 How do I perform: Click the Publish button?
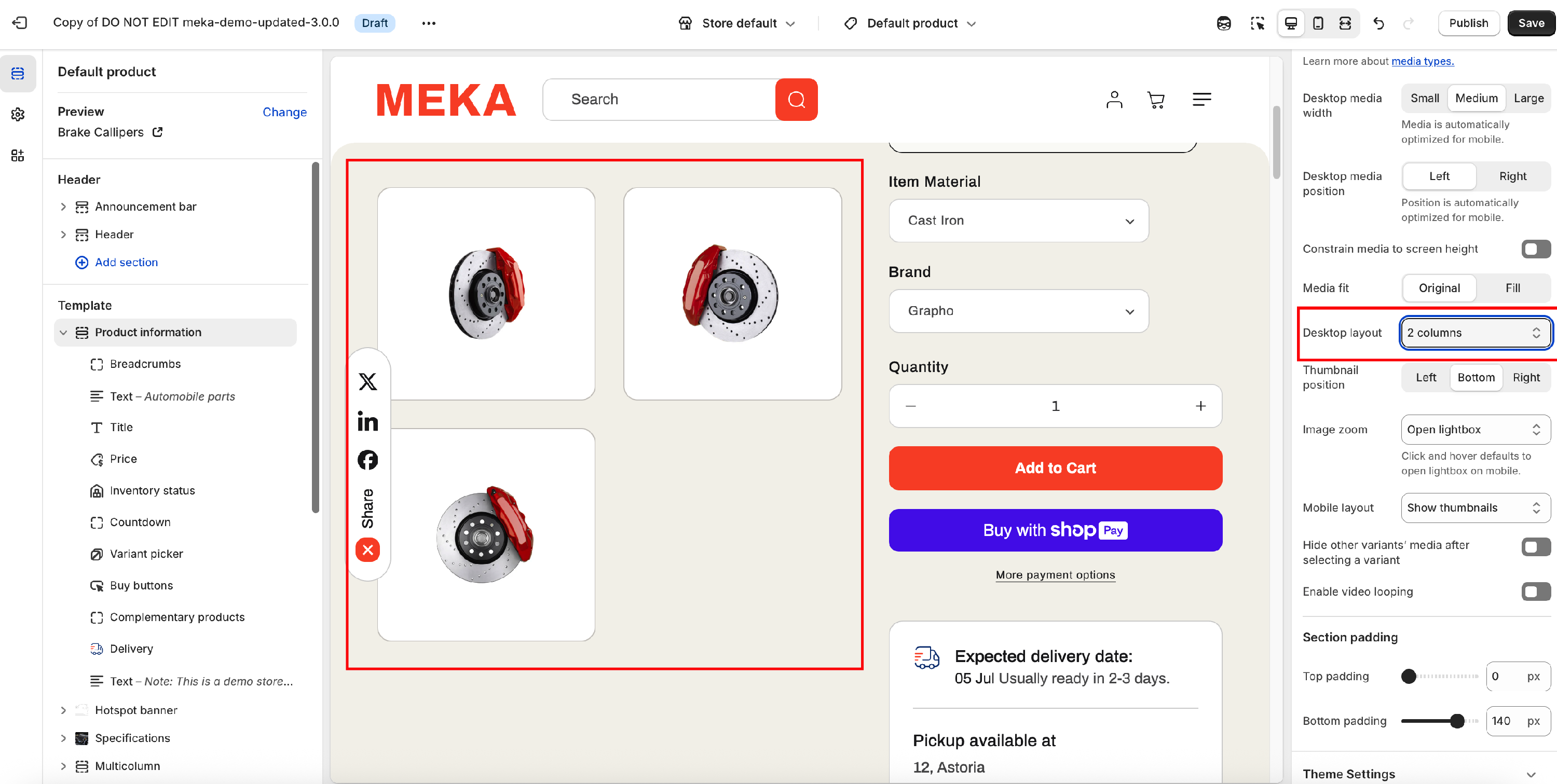click(x=1468, y=23)
